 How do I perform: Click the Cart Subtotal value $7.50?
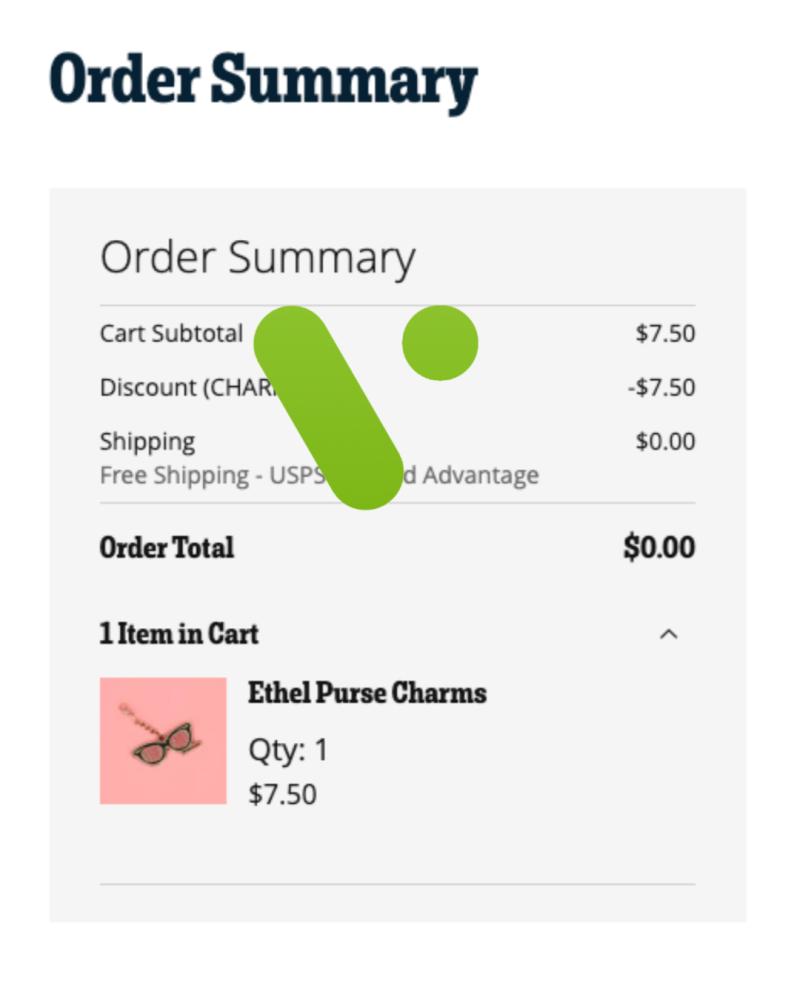pyautogui.click(x=665, y=334)
